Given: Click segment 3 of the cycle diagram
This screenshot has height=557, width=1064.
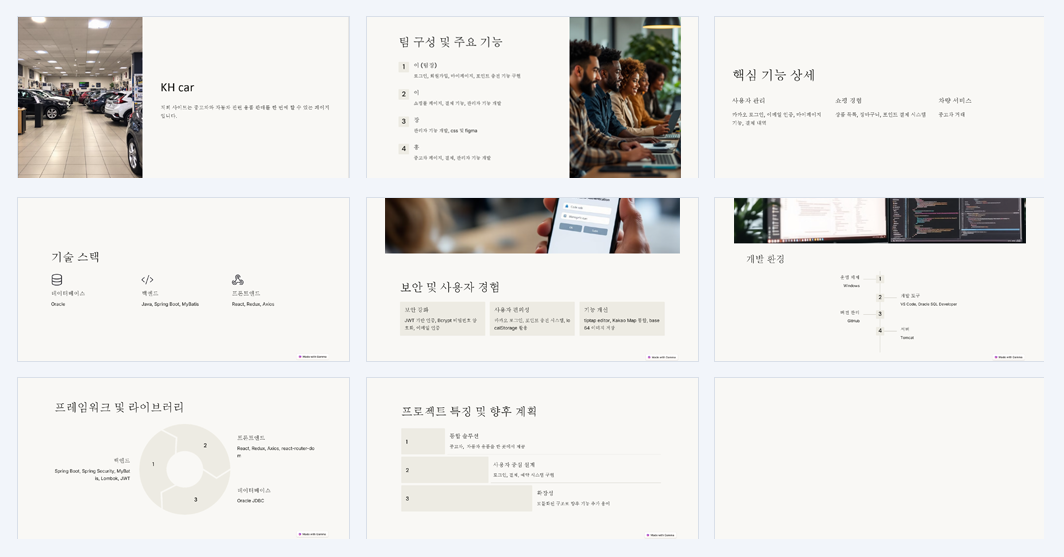Looking at the screenshot, I should 195,499.
